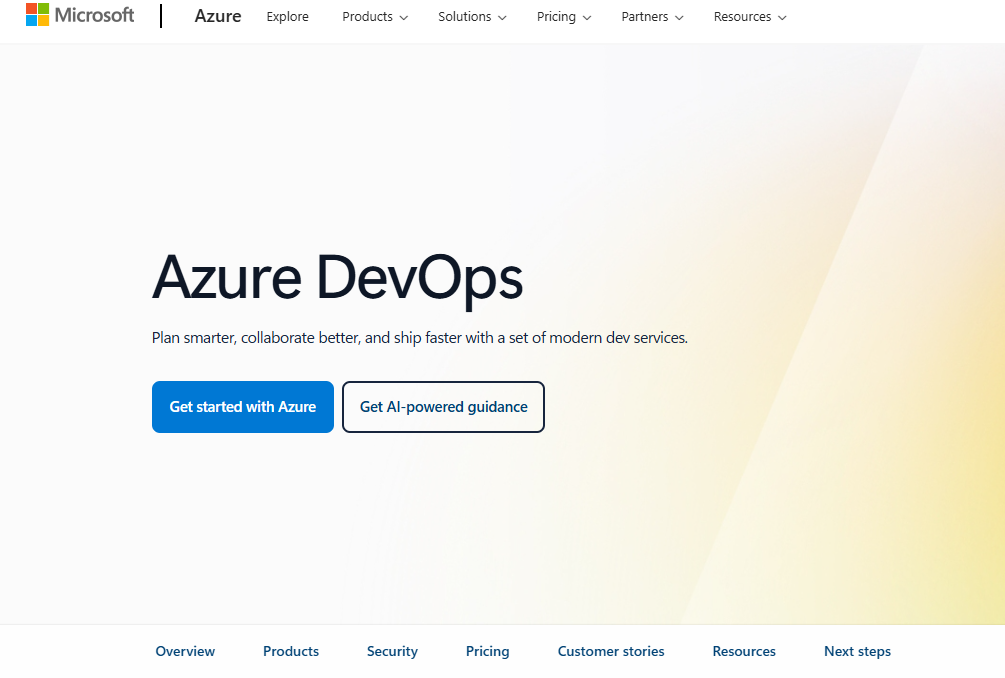Expand the Products dropdown in top navigation

click(375, 17)
